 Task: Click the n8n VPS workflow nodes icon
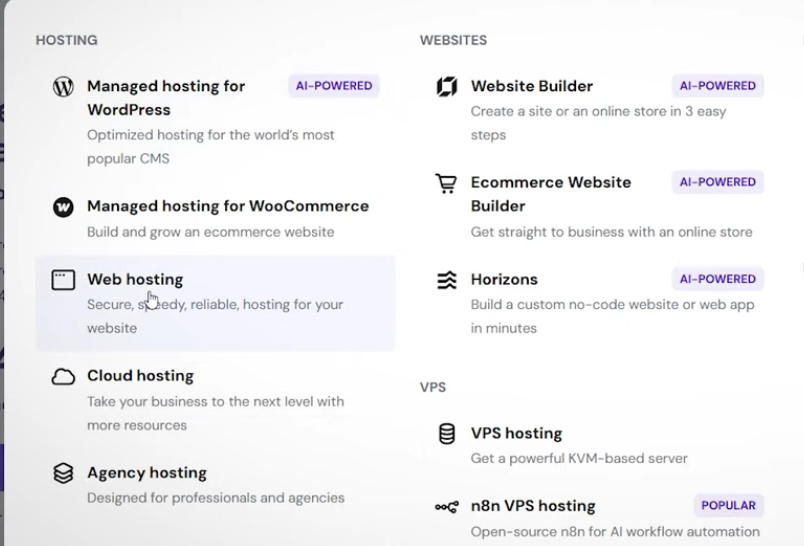point(447,507)
